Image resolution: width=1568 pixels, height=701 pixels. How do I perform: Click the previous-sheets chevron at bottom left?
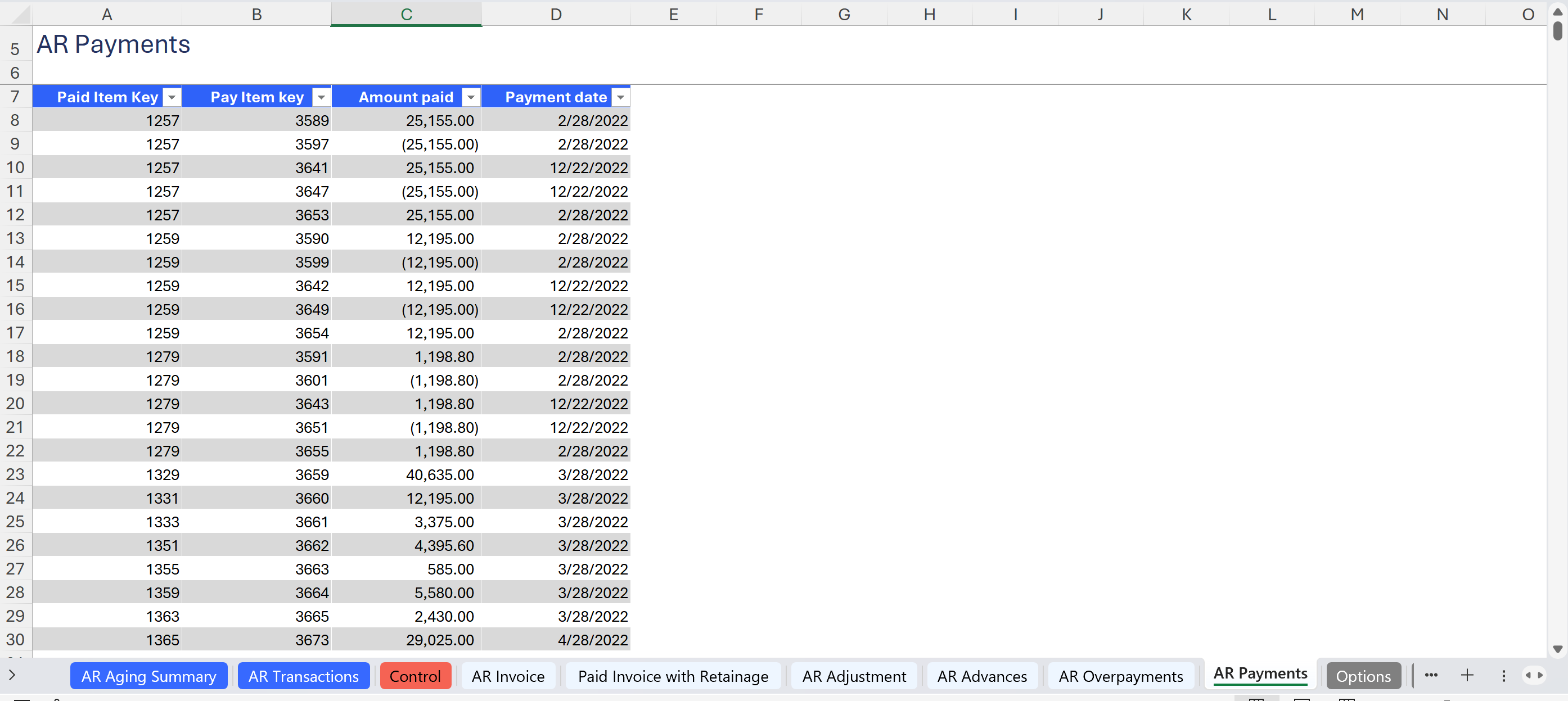tap(12, 675)
